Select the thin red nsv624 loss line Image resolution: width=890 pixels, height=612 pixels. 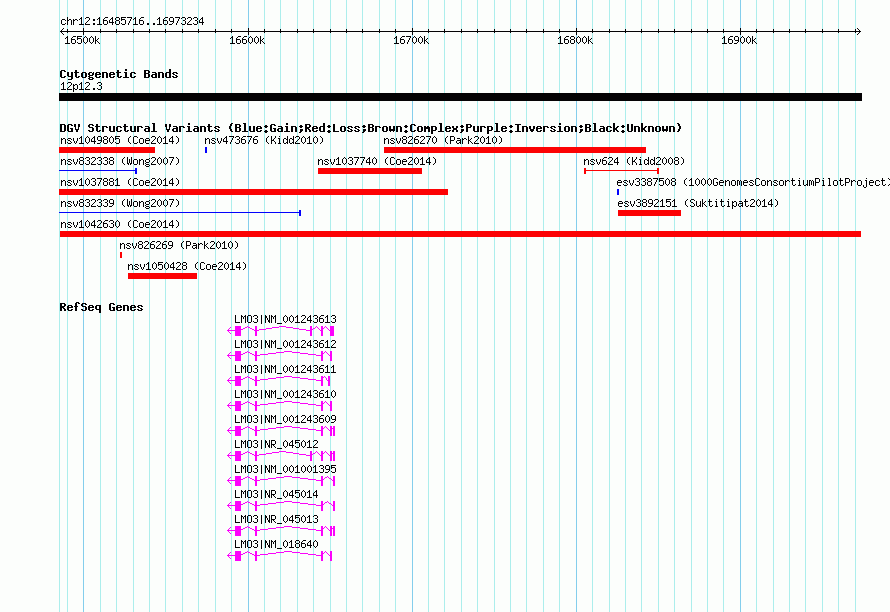622,171
